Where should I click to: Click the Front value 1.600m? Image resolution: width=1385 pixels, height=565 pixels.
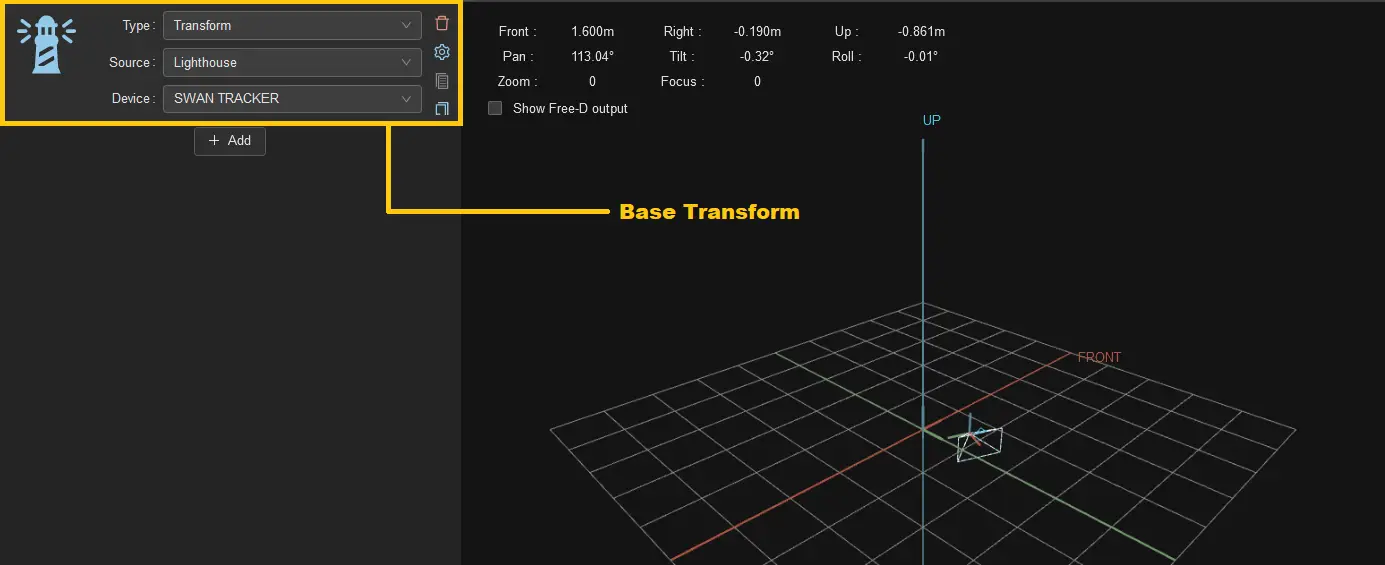pos(592,32)
